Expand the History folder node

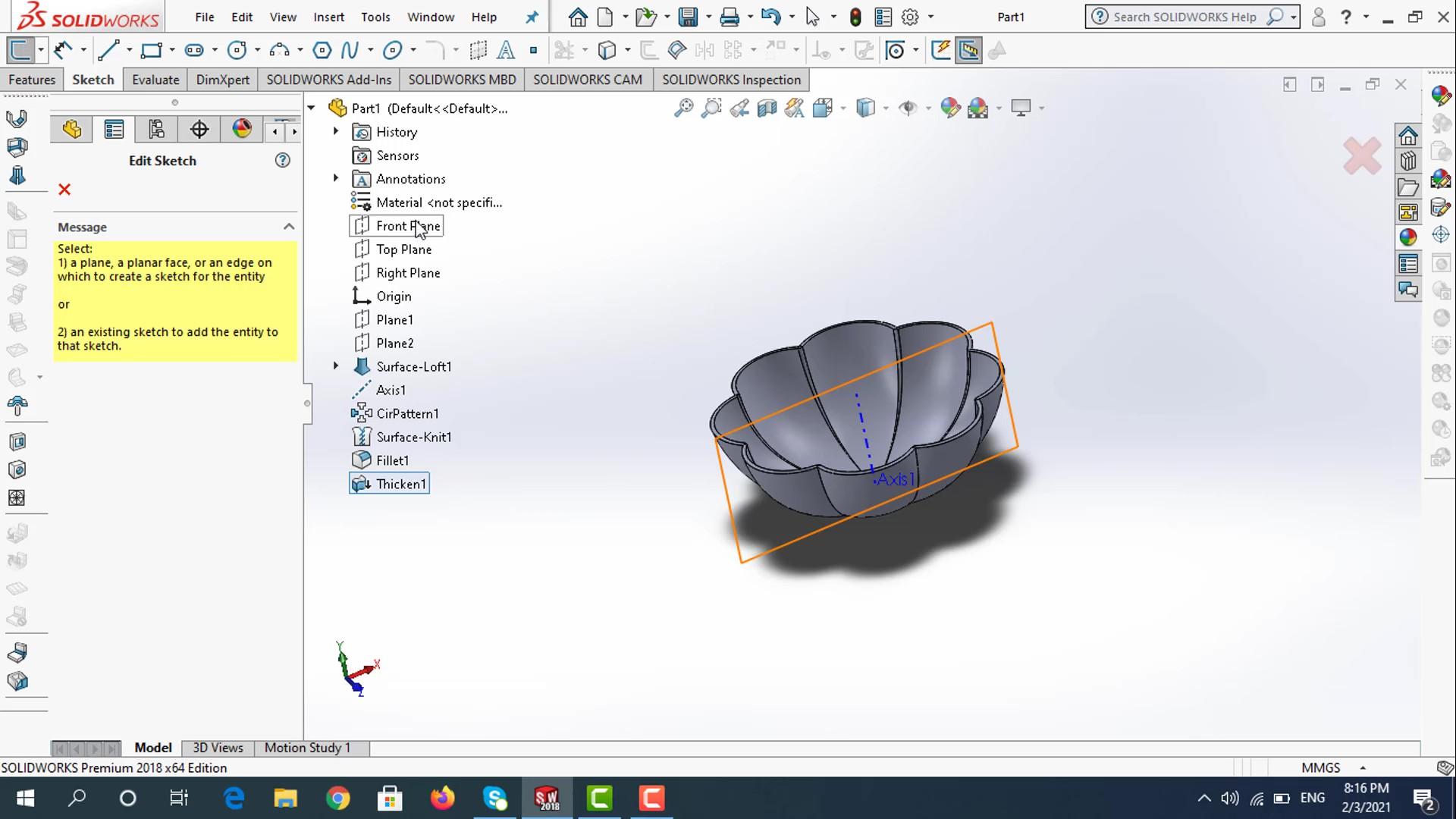[x=336, y=132]
